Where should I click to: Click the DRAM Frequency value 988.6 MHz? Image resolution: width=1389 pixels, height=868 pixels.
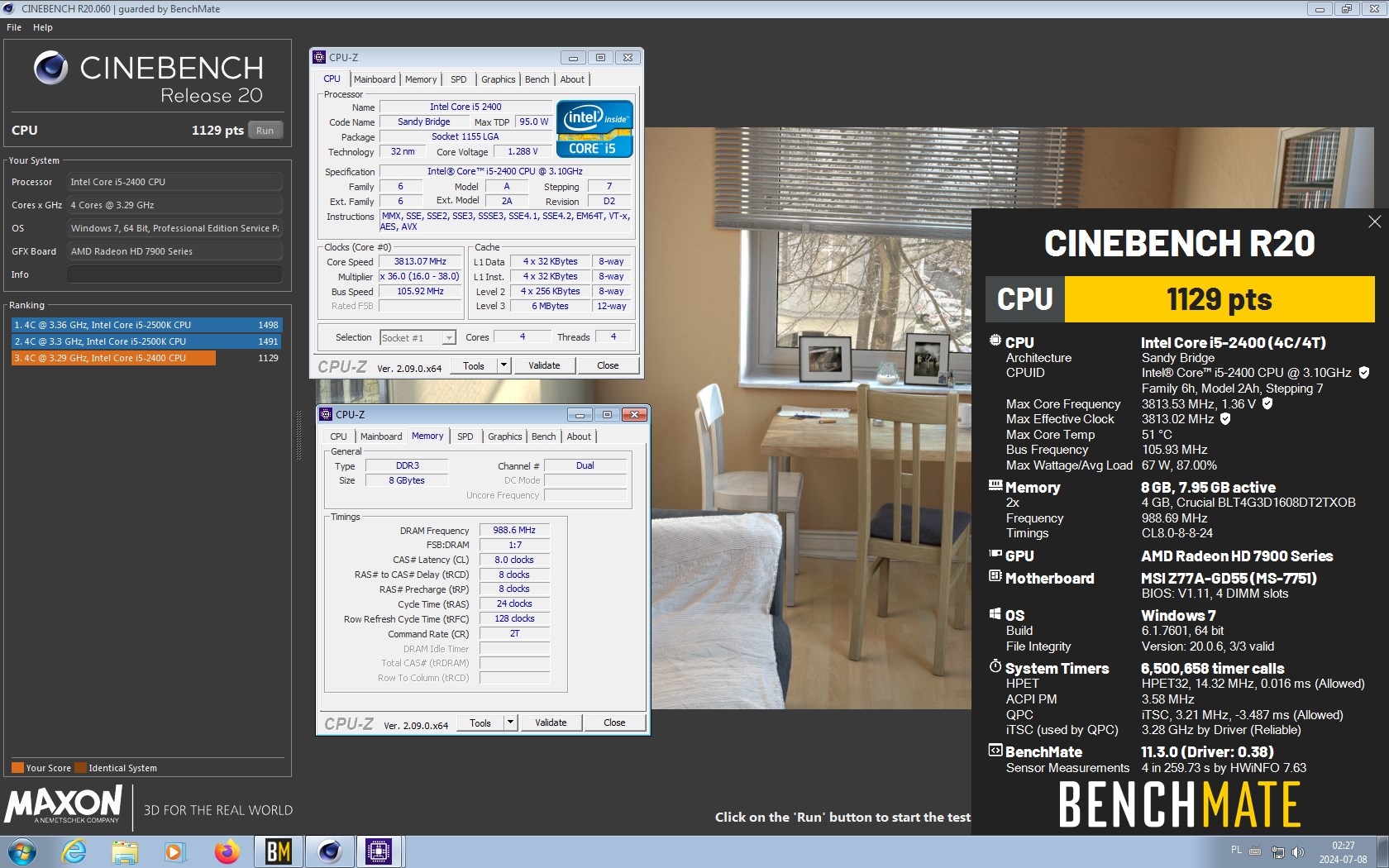(514, 531)
